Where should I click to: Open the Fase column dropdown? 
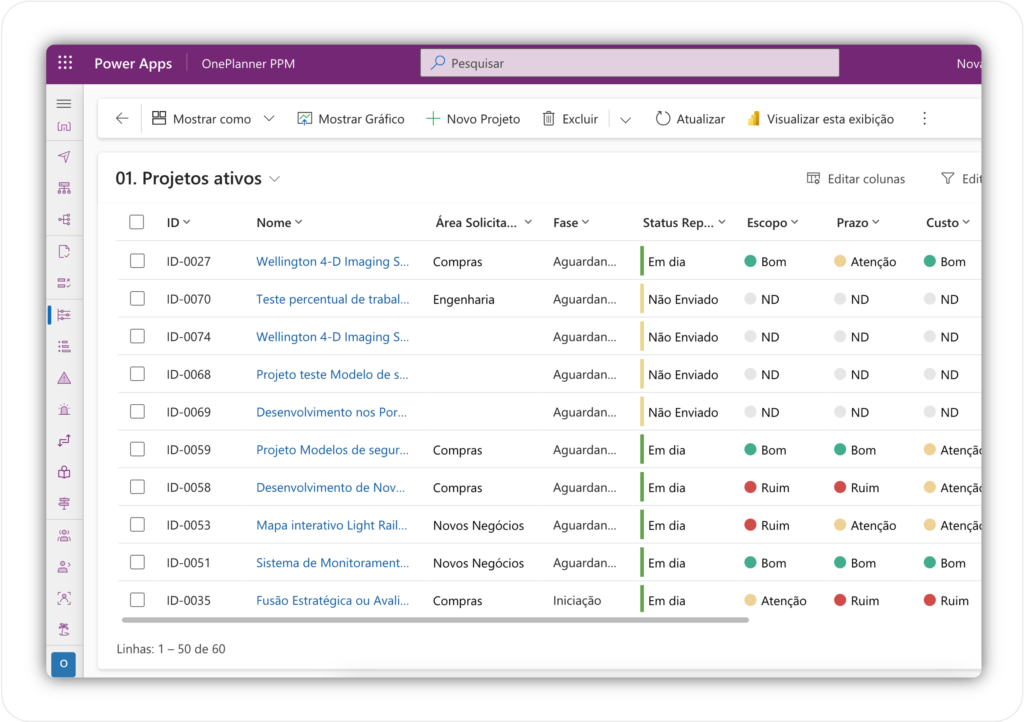pos(571,222)
